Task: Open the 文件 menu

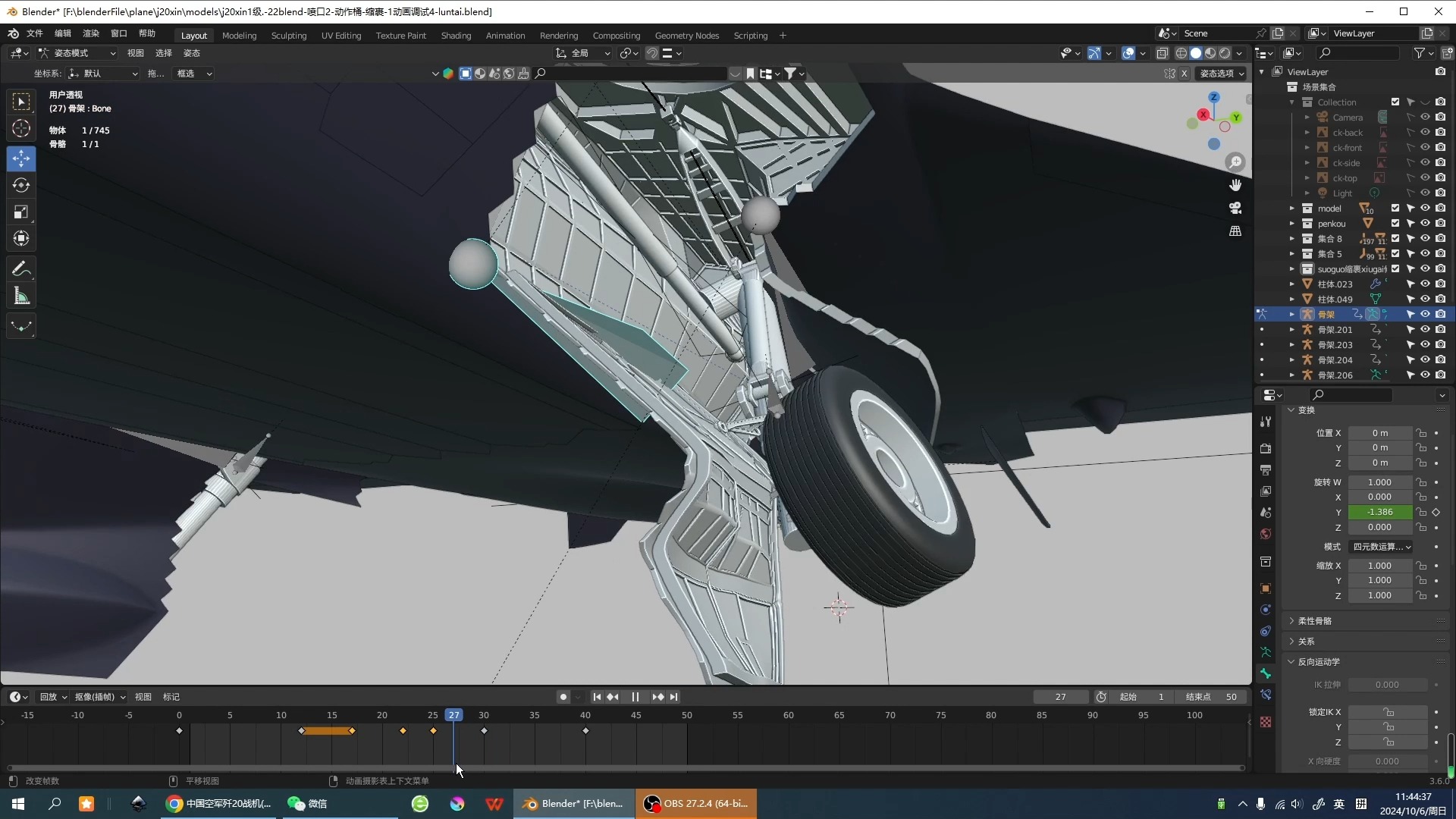Action: coord(35,34)
